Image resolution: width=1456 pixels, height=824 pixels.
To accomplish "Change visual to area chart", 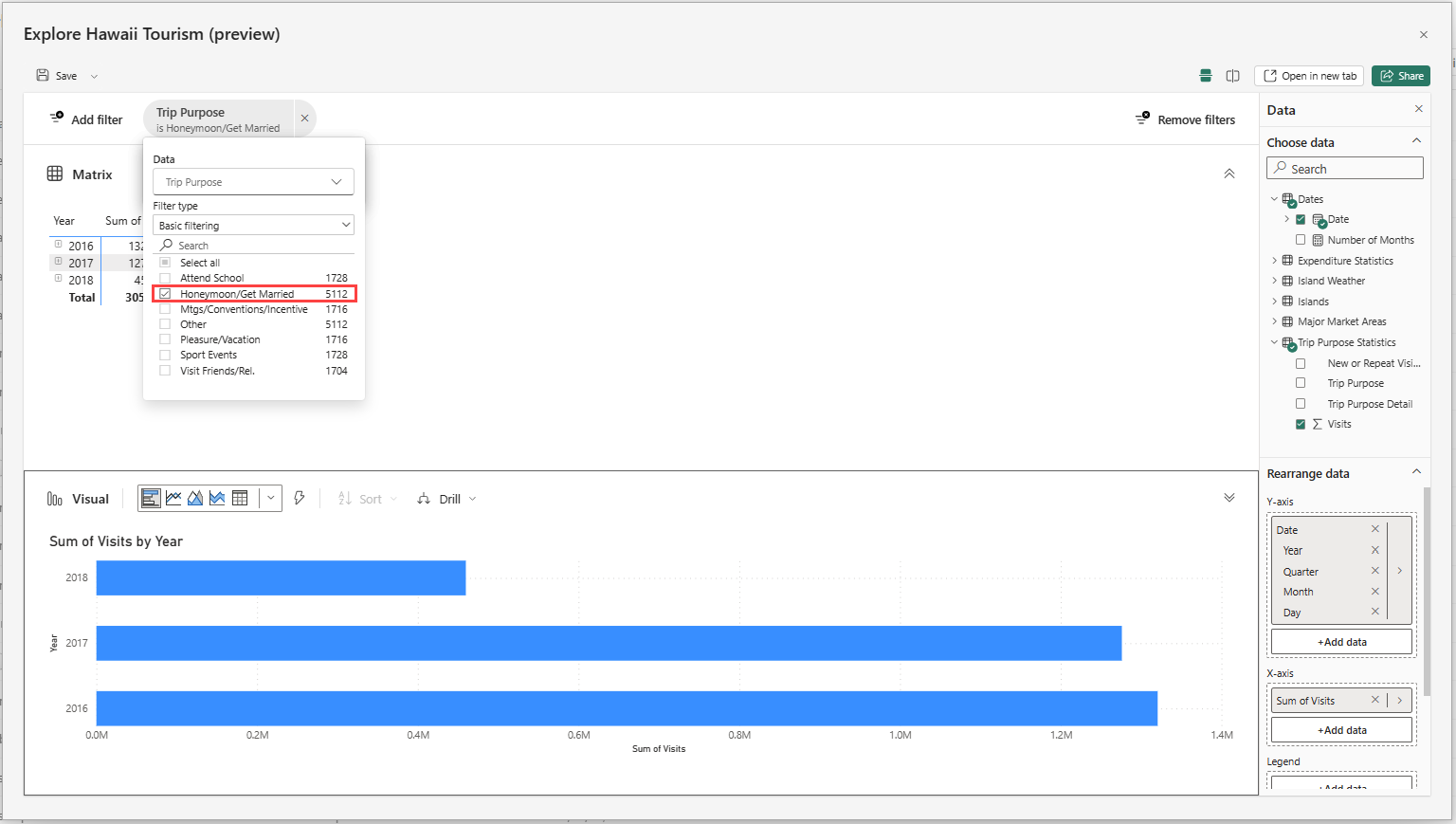I will pos(195,498).
